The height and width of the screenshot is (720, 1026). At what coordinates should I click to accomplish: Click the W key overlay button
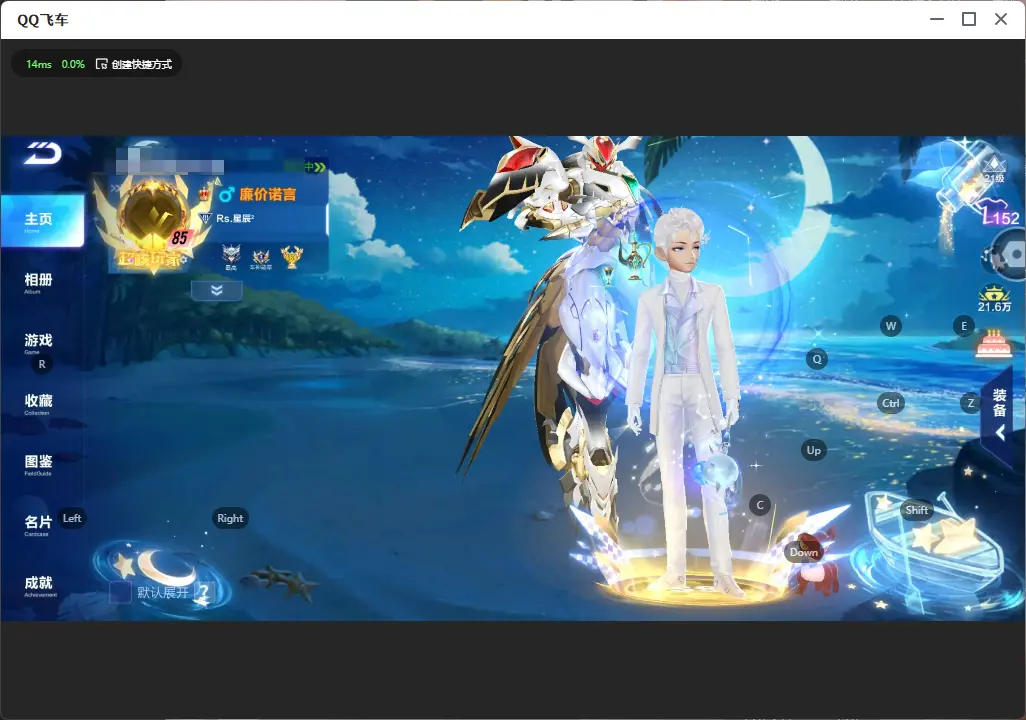(x=891, y=326)
